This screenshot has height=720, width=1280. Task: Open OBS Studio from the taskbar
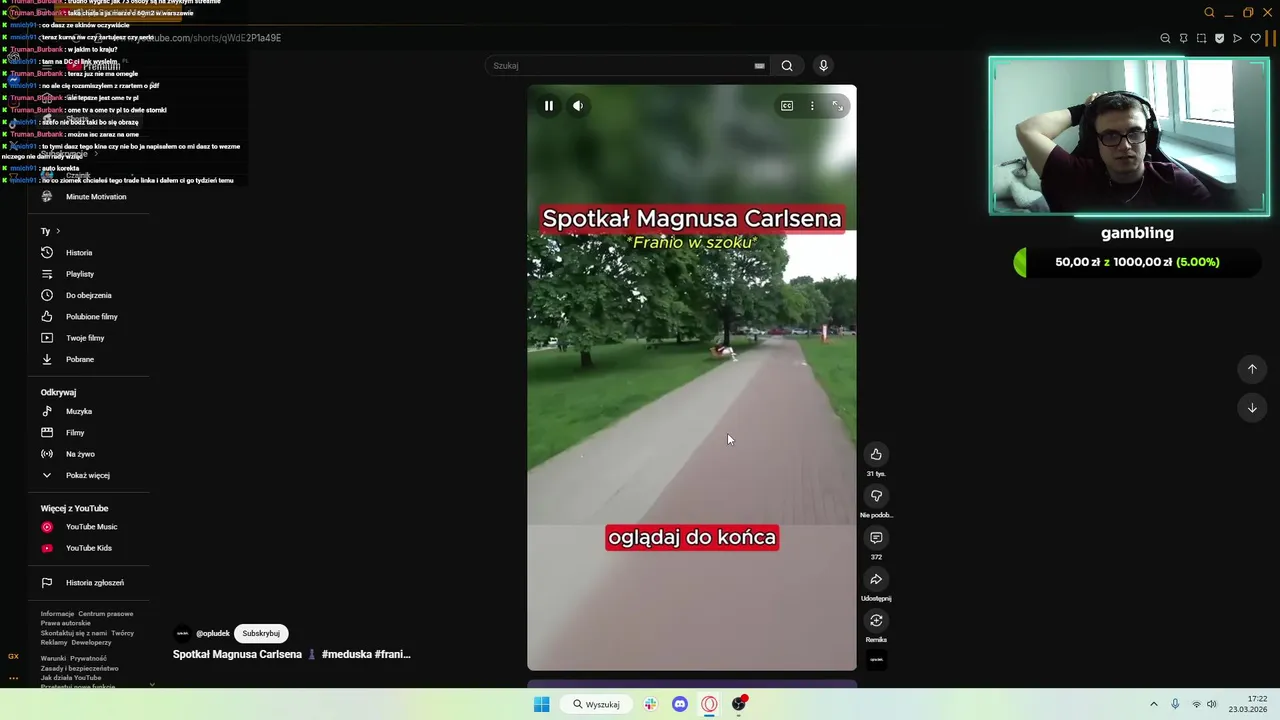[739, 704]
